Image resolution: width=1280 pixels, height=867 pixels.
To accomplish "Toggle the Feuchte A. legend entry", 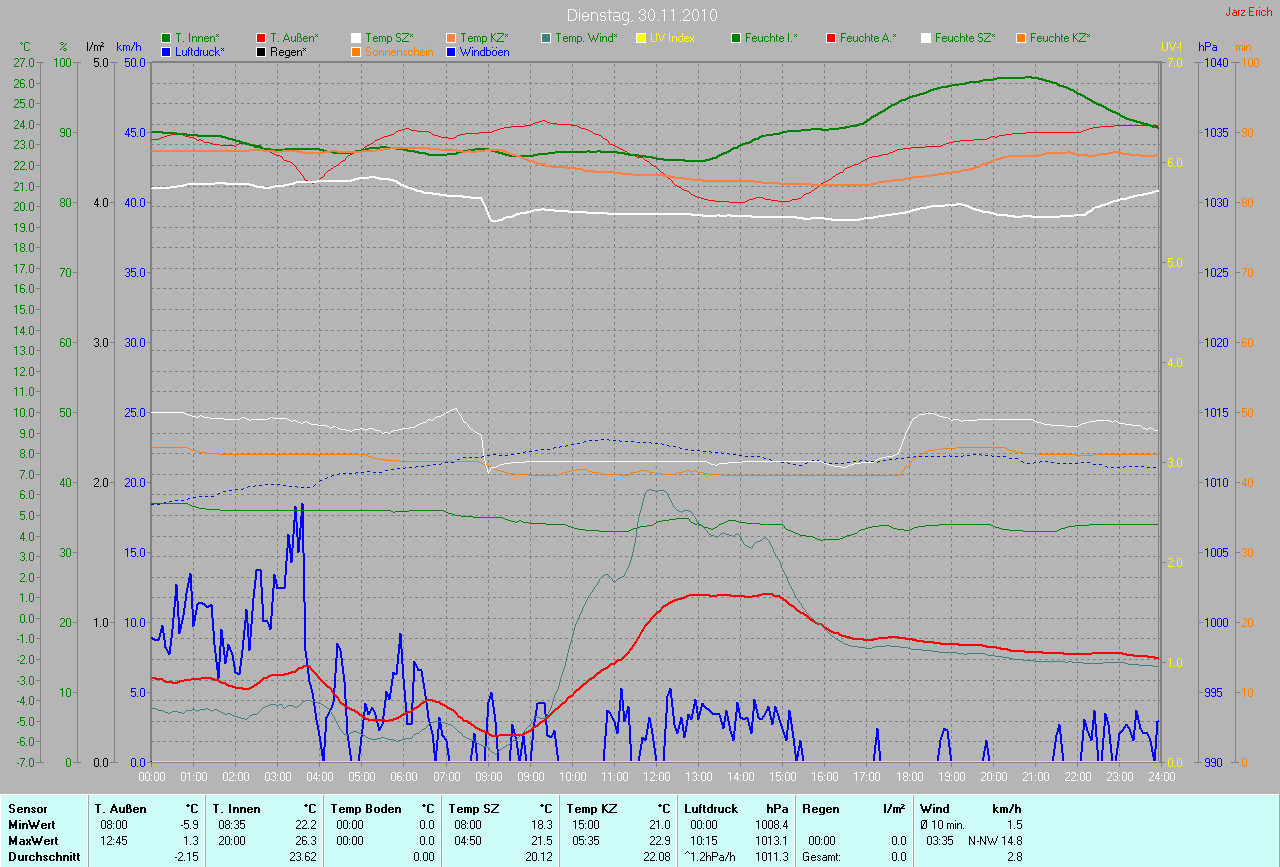I will 868,38.
